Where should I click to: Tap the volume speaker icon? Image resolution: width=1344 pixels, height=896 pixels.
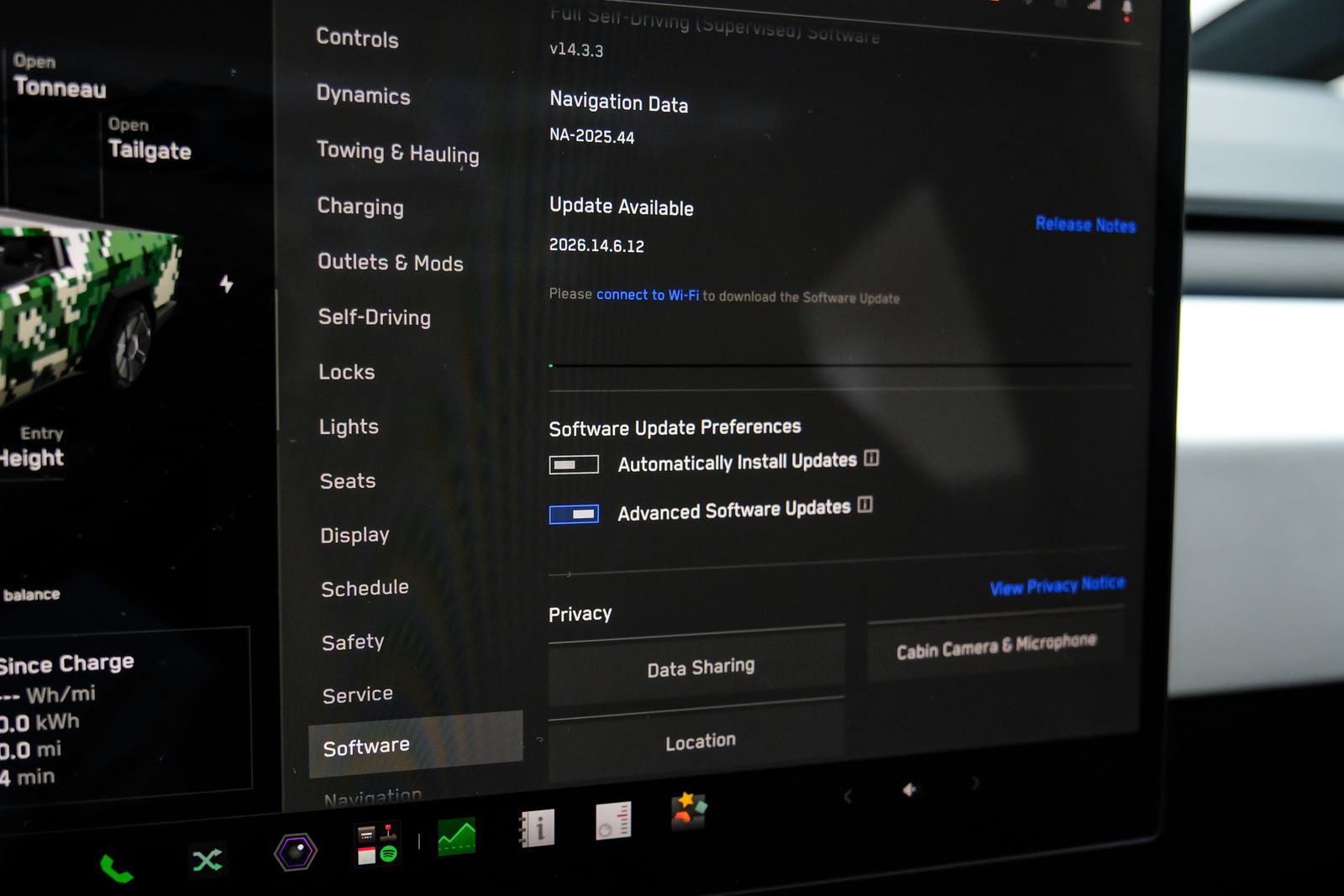click(910, 789)
